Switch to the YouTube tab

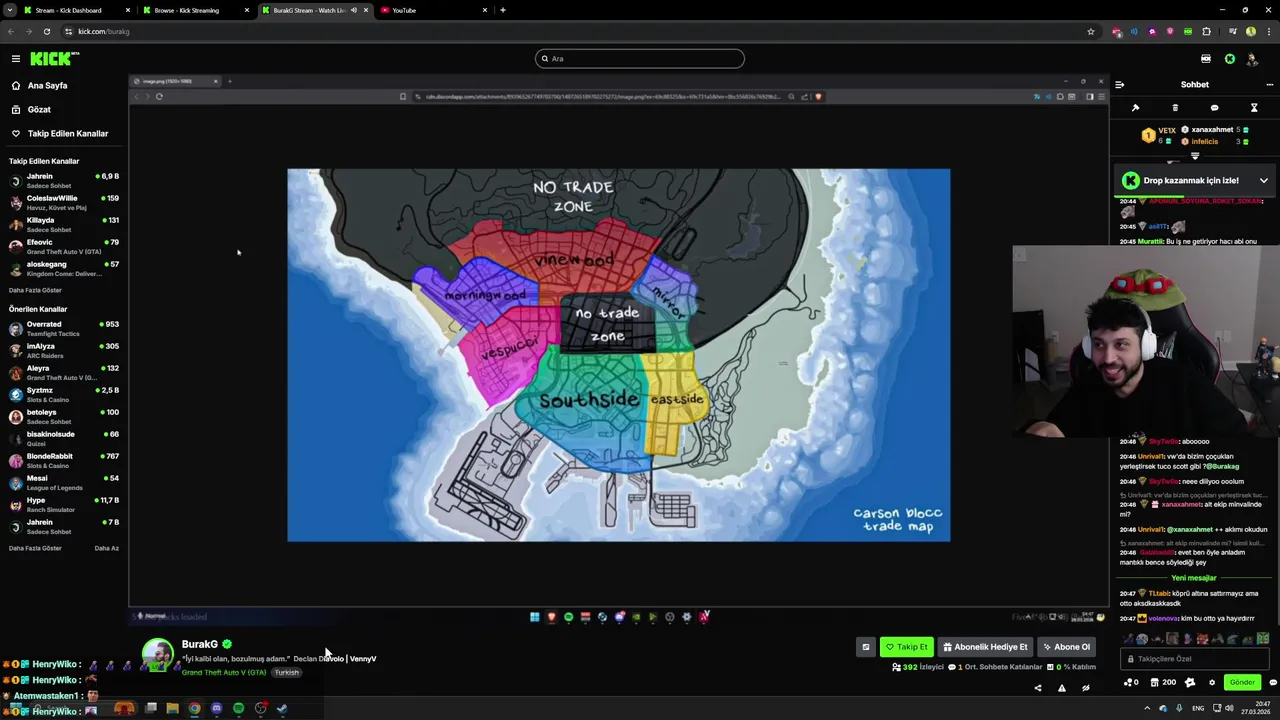[x=434, y=10]
